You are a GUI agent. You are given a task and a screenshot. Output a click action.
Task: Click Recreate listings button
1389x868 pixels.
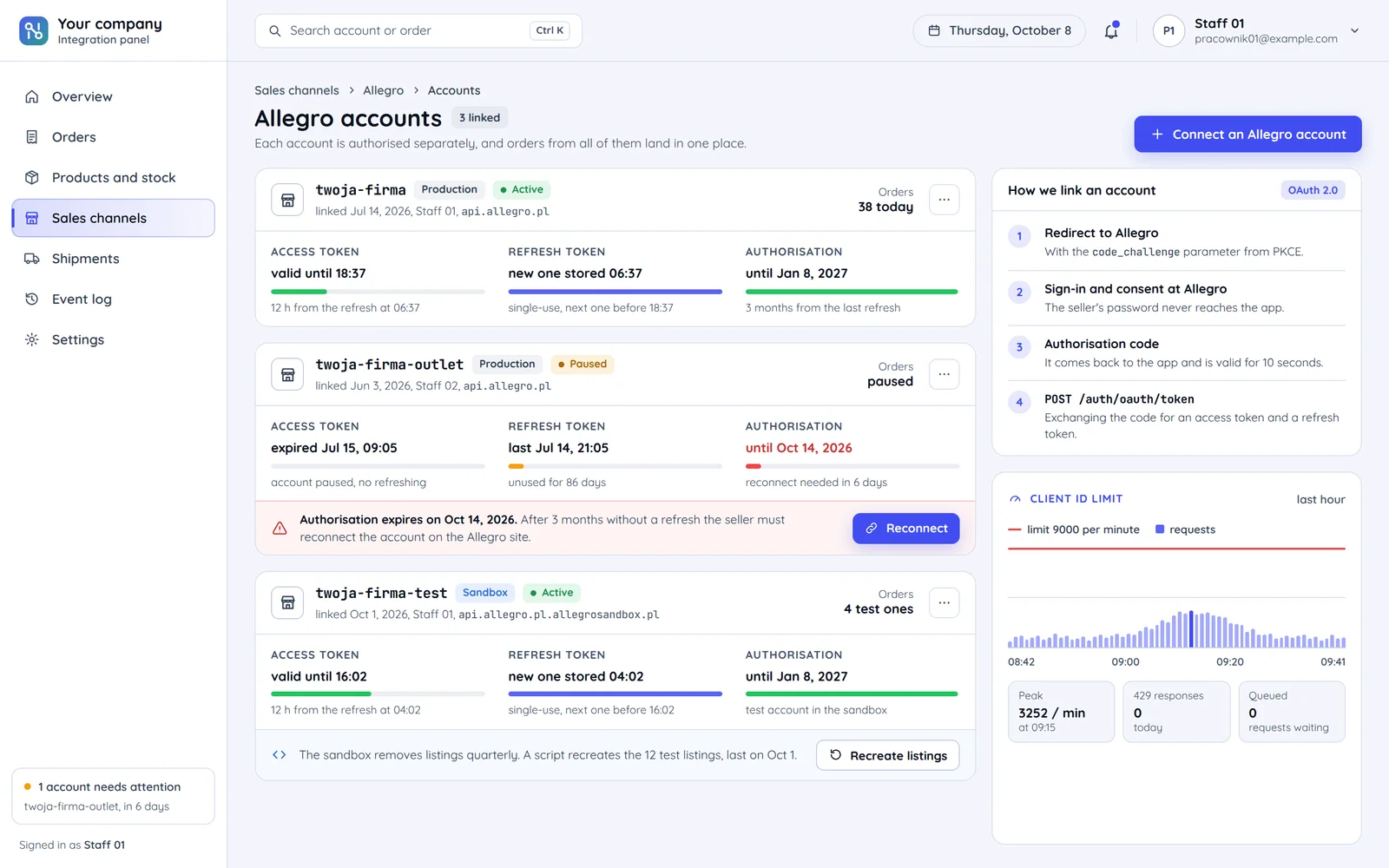887,755
